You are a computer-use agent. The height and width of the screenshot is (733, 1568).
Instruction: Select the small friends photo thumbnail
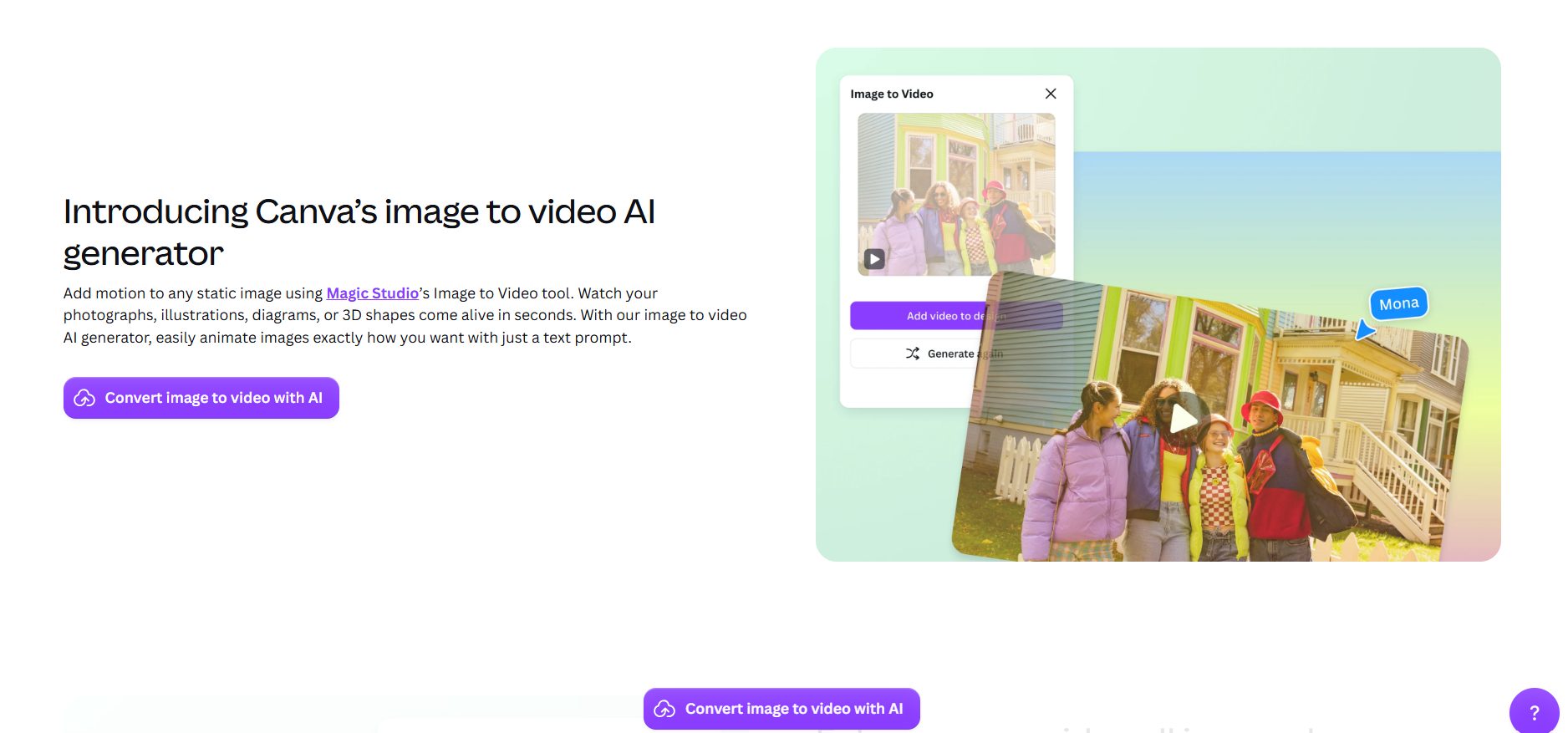pyautogui.click(x=956, y=195)
